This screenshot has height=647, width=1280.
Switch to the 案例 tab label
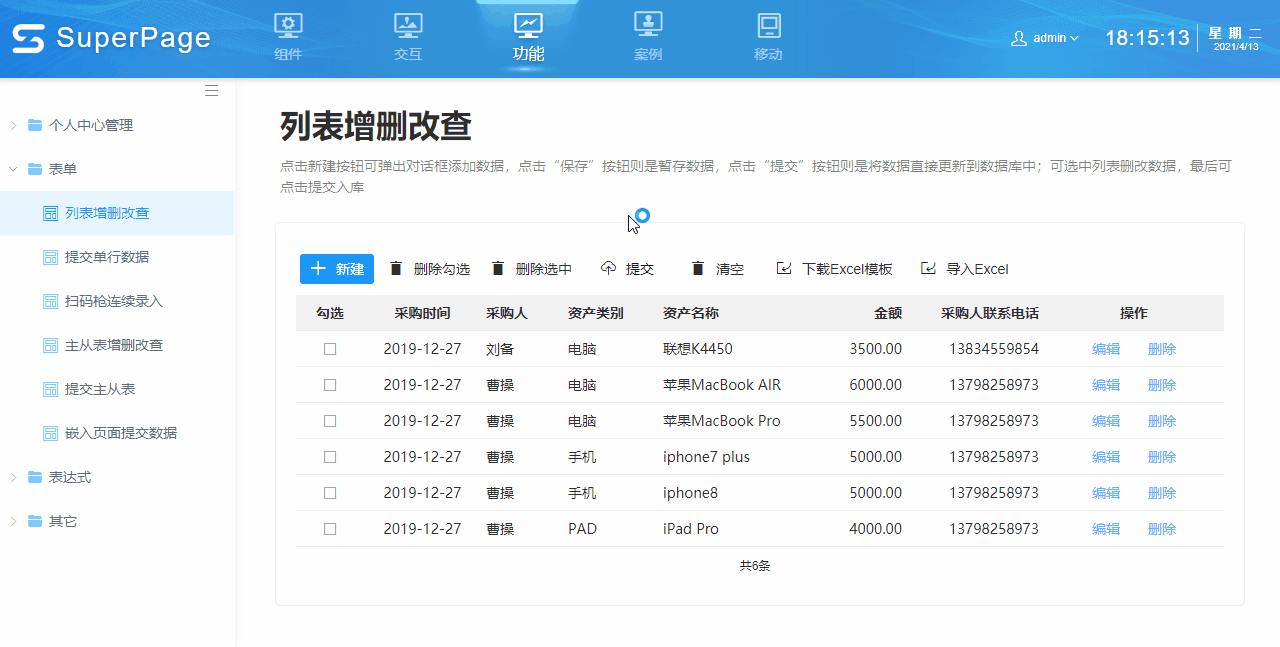point(648,54)
